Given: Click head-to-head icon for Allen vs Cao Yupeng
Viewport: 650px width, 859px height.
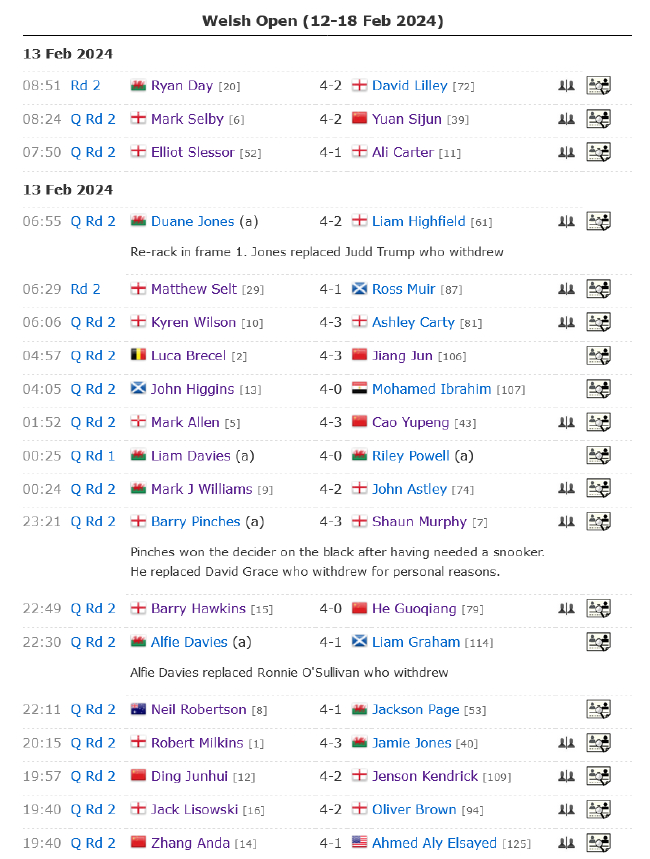Looking at the screenshot, I should coord(566,422).
